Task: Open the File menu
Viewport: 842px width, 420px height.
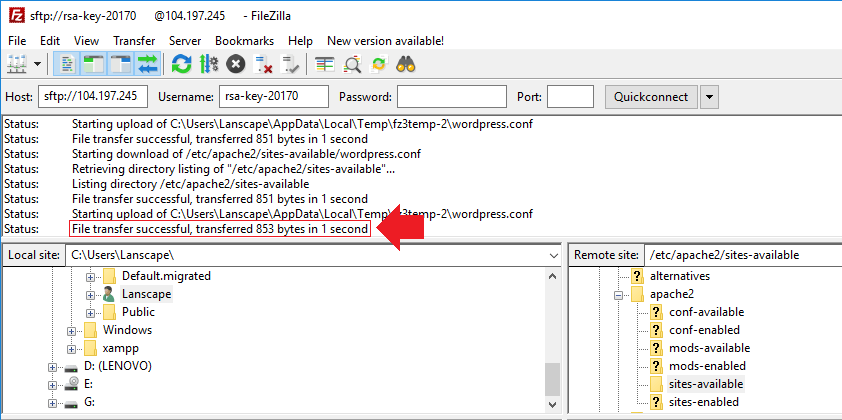Action: pyautogui.click(x=17, y=41)
